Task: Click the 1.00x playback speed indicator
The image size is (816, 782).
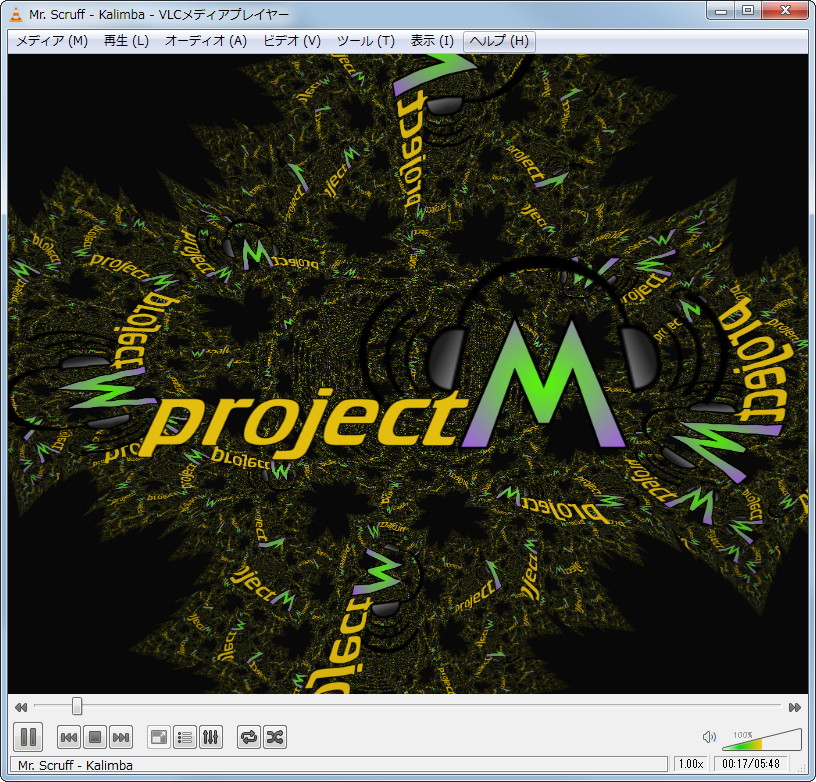Action: tap(693, 765)
